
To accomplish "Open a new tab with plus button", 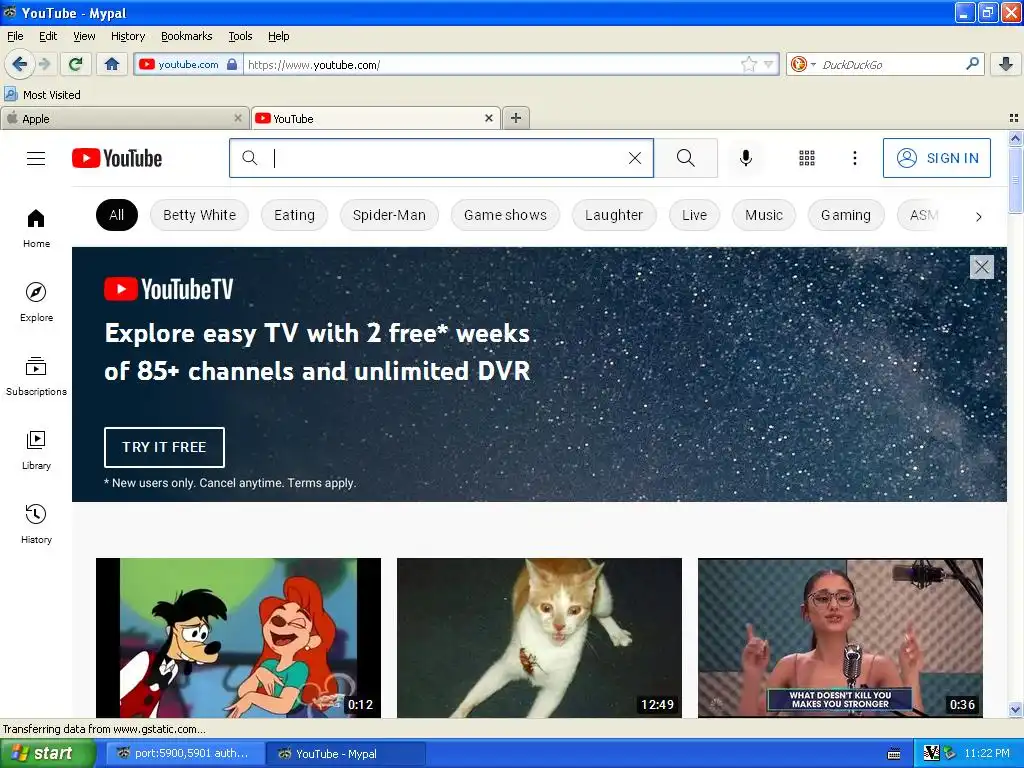I will point(516,118).
